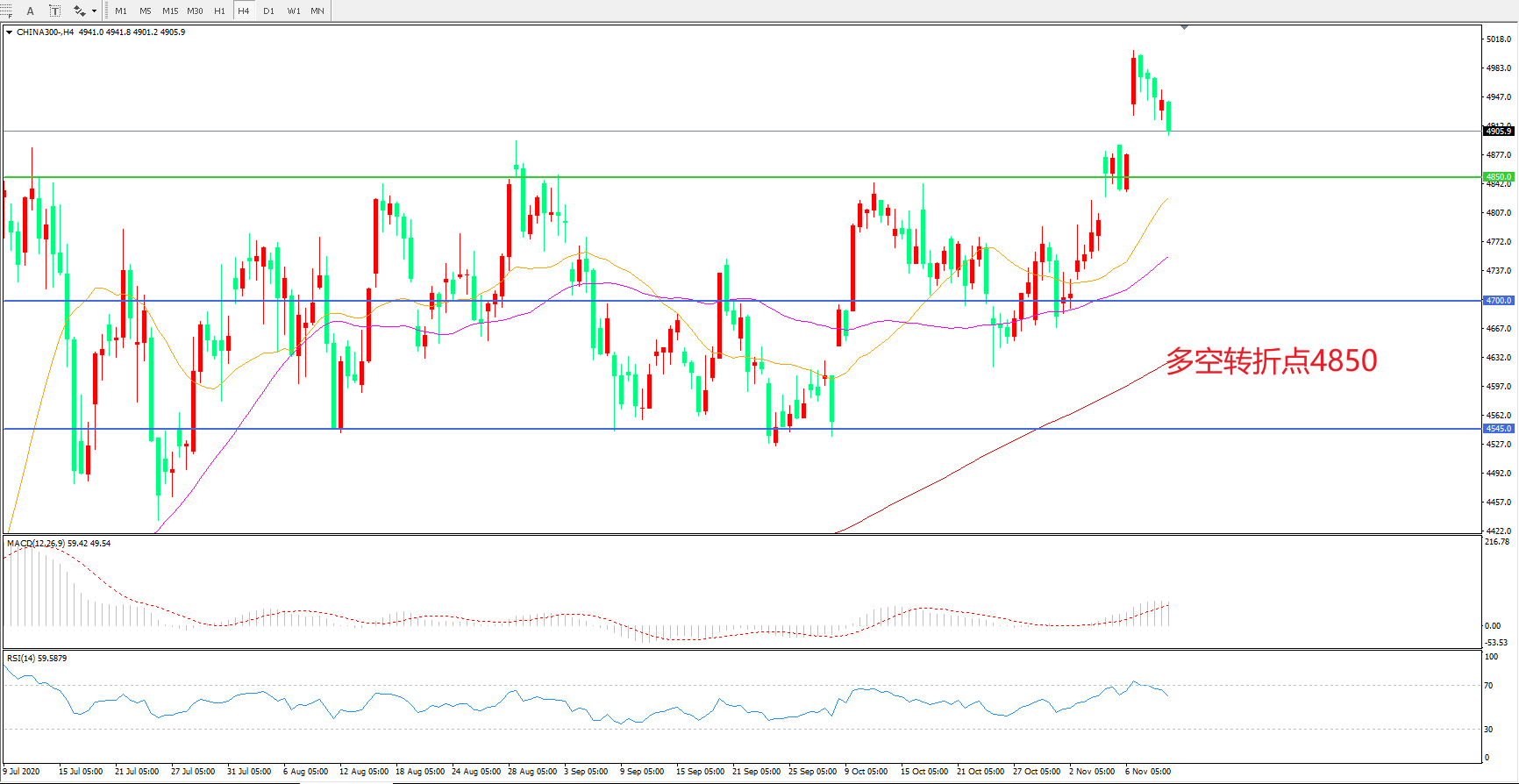The width and height of the screenshot is (1519, 784).
Task: Select the Text tool (A icon)
Action: click(x=31, y=11)
